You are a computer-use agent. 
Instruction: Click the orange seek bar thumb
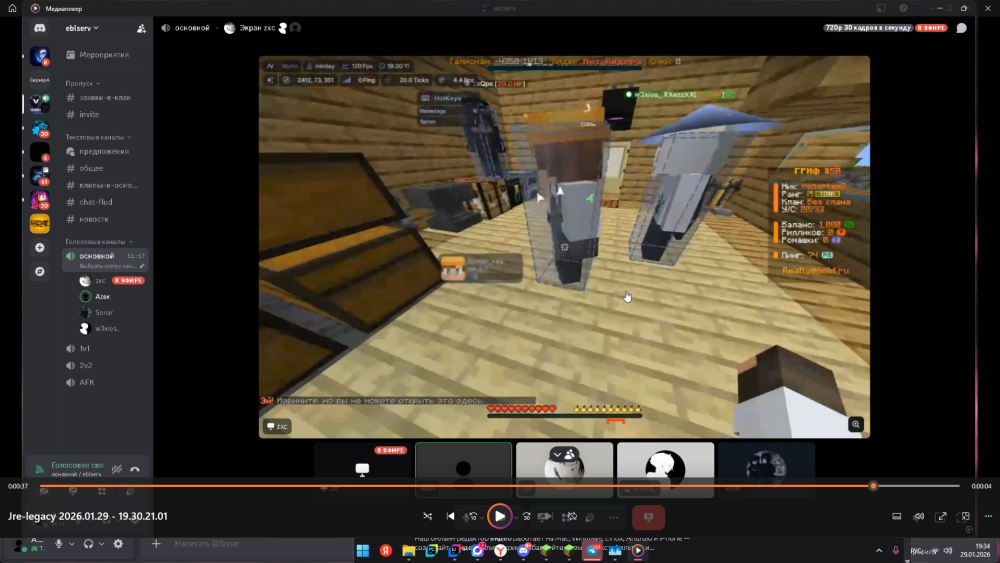pos(873,486)
